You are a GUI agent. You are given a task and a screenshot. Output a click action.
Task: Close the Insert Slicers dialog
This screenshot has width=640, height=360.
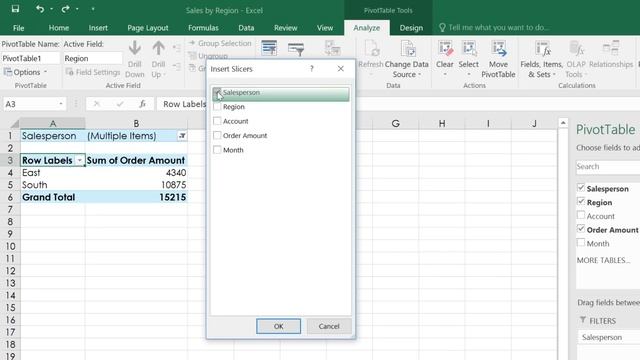coord(340,69)
